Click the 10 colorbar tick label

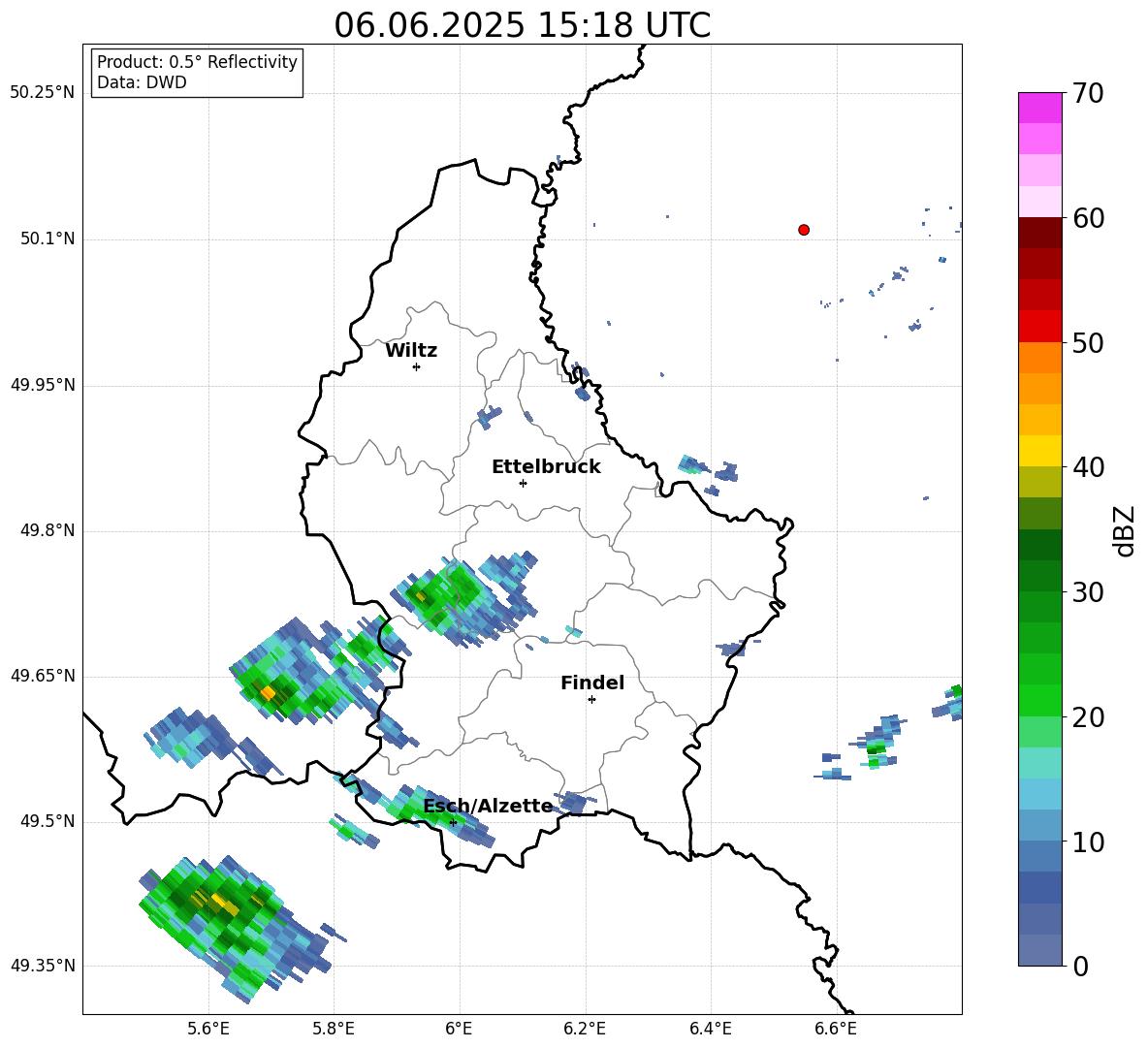(1089, 842)
